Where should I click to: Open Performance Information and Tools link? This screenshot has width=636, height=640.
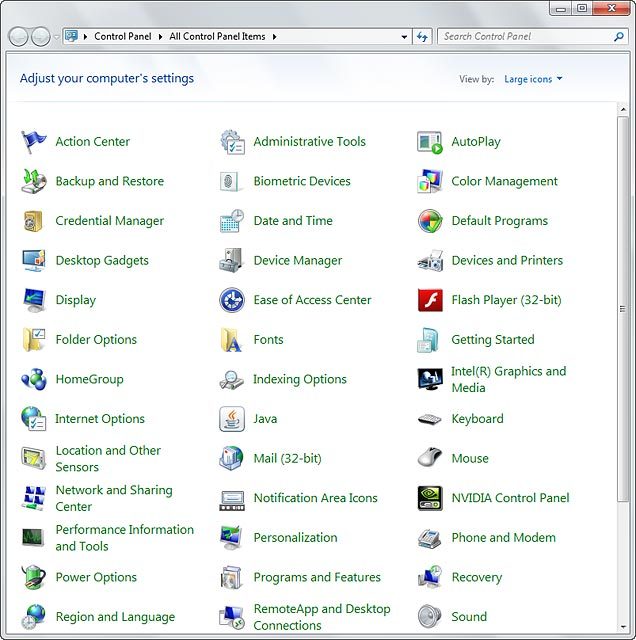(x=125, y=538)
